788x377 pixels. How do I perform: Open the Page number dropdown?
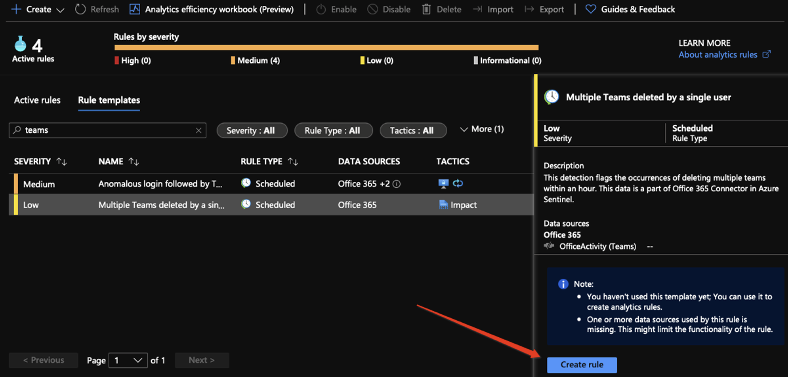[128, 360]
